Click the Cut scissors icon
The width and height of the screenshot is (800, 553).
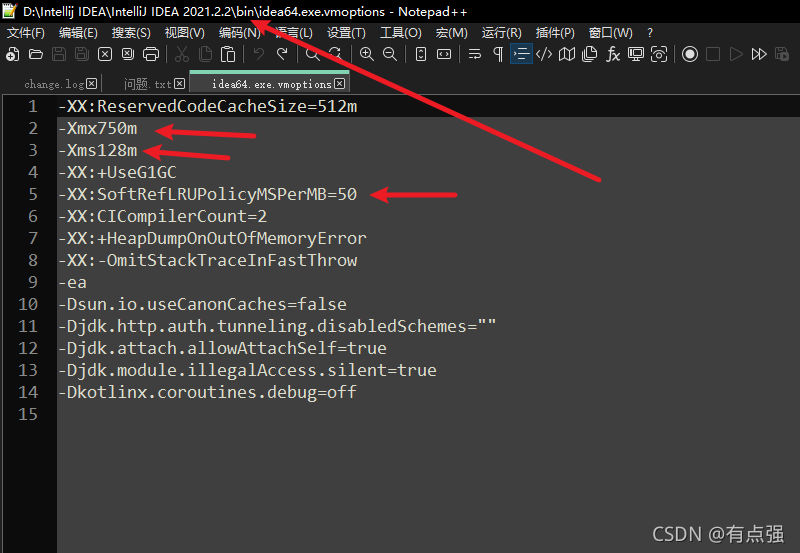(182, 54)
